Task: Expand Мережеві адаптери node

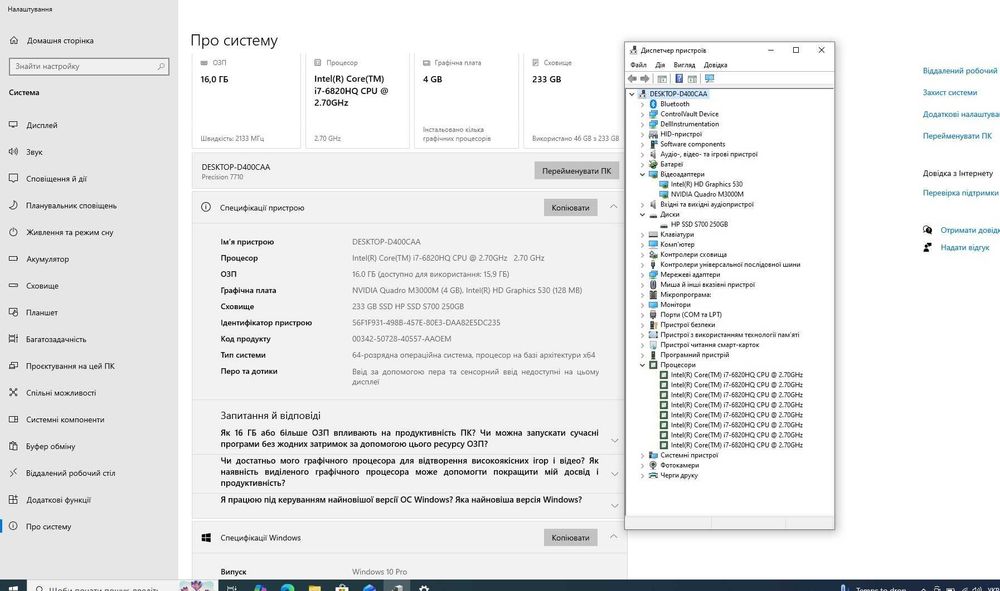Action: click(x=642, y=274)
